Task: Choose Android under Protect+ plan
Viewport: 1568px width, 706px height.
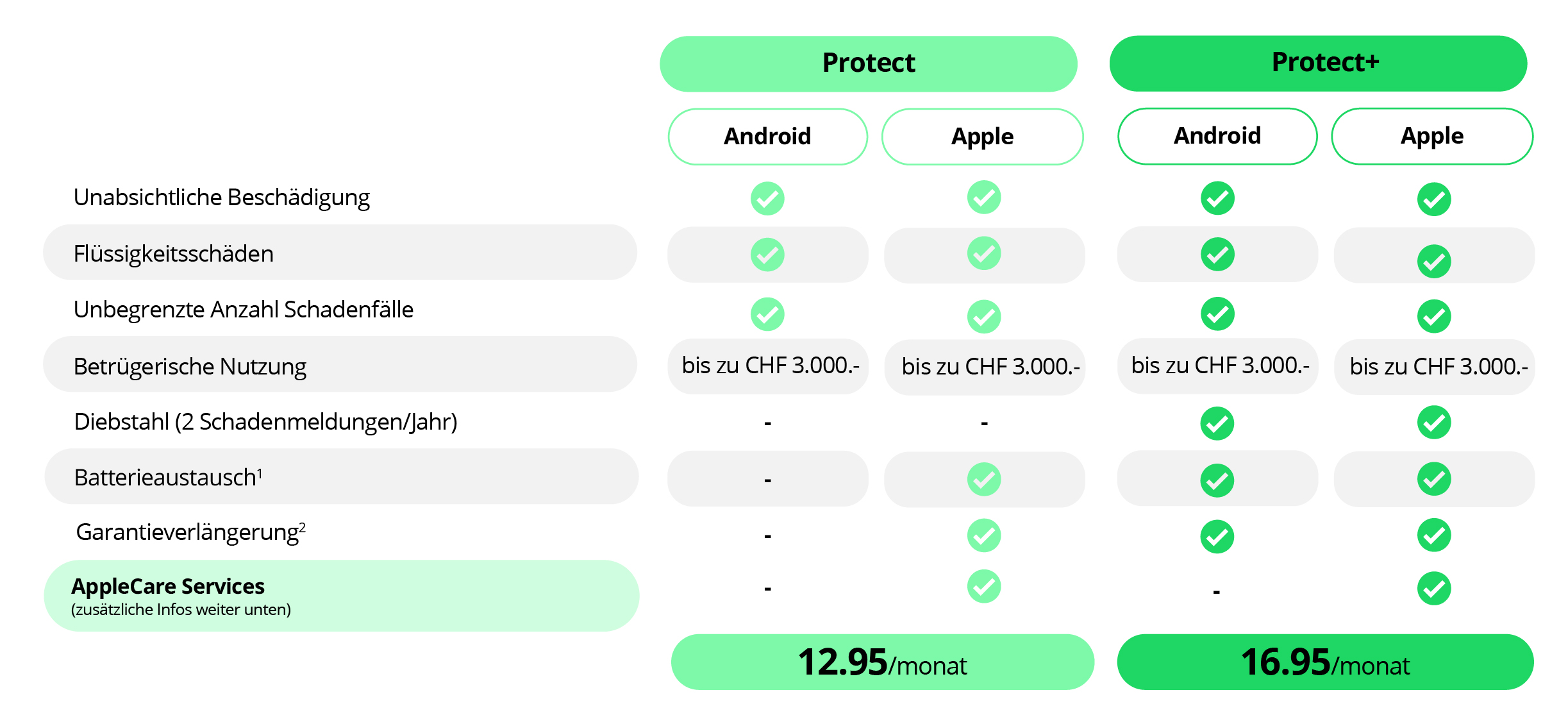Action: tap(1217, 136)
